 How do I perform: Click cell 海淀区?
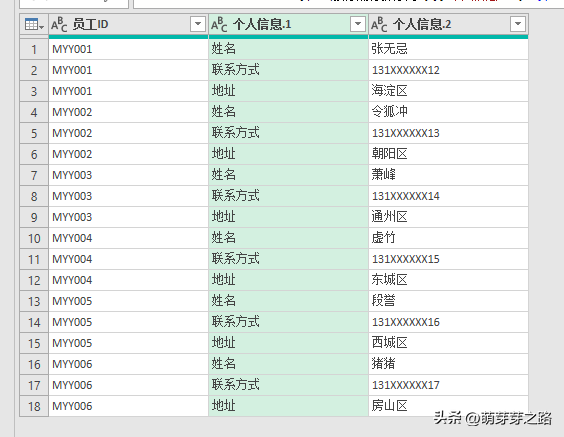tap(449, 91)
